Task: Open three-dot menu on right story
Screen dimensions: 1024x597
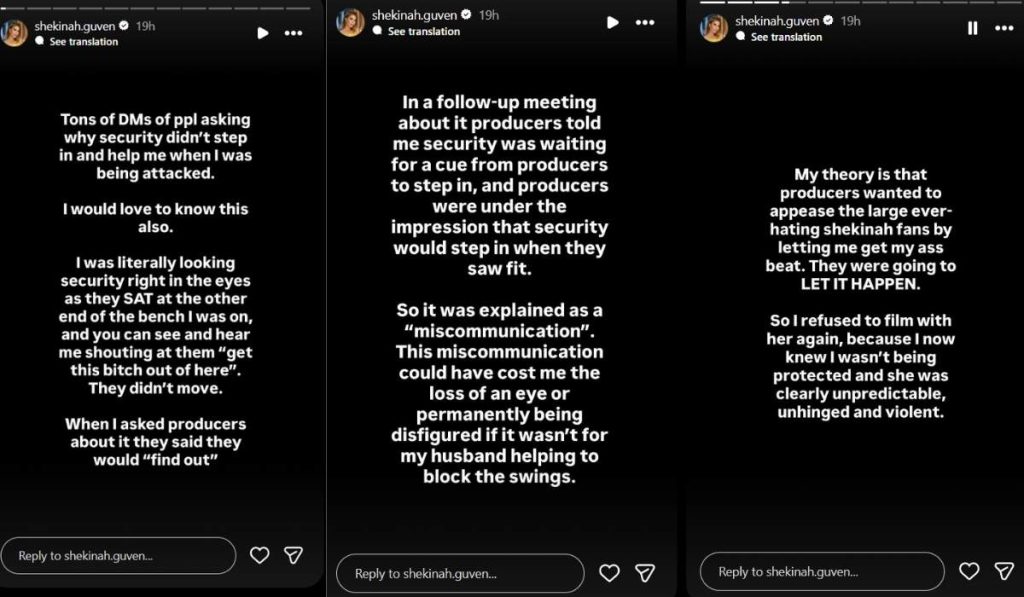Action: [x=1004, y=28]
